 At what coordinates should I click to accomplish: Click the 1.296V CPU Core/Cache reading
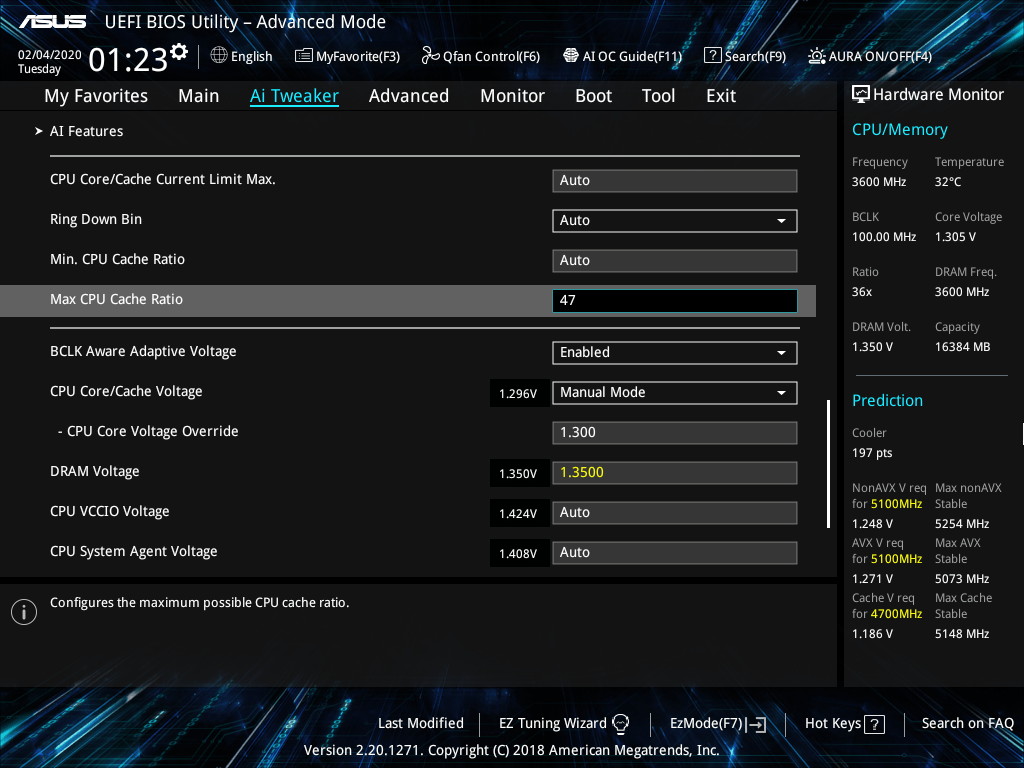point(518,393)
